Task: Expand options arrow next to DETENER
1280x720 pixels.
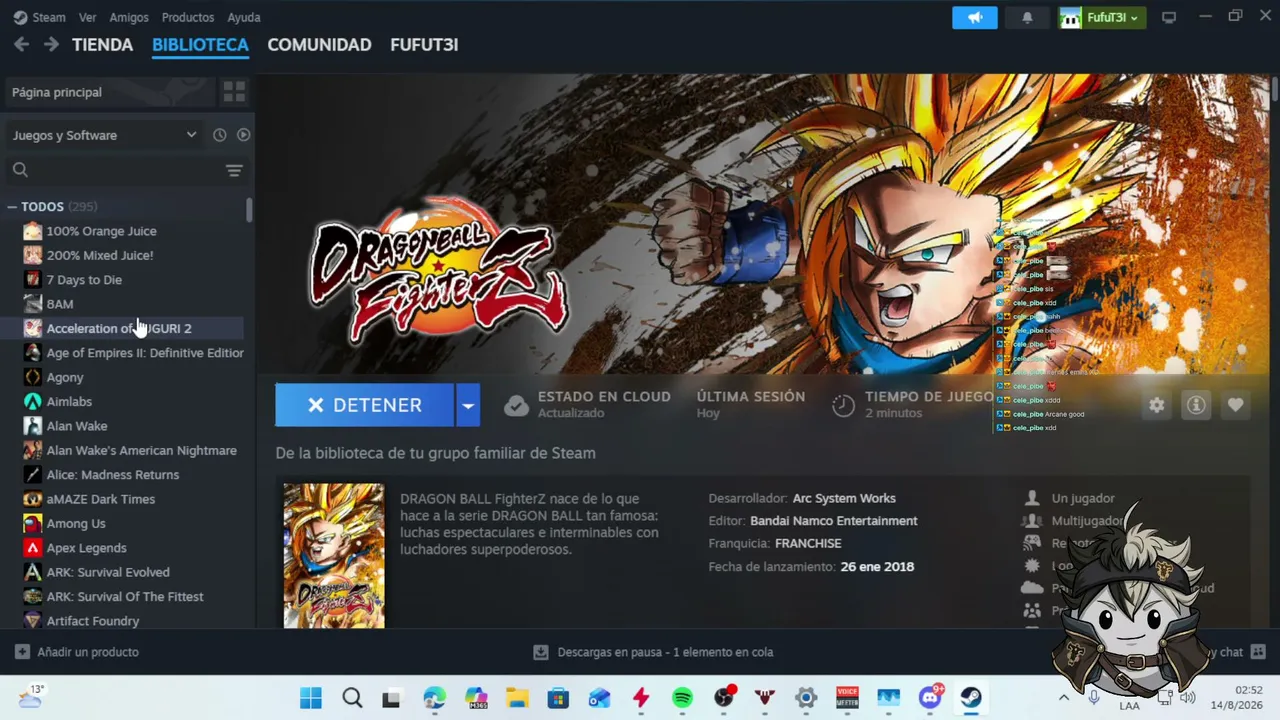Action: (x=468, y=405)
